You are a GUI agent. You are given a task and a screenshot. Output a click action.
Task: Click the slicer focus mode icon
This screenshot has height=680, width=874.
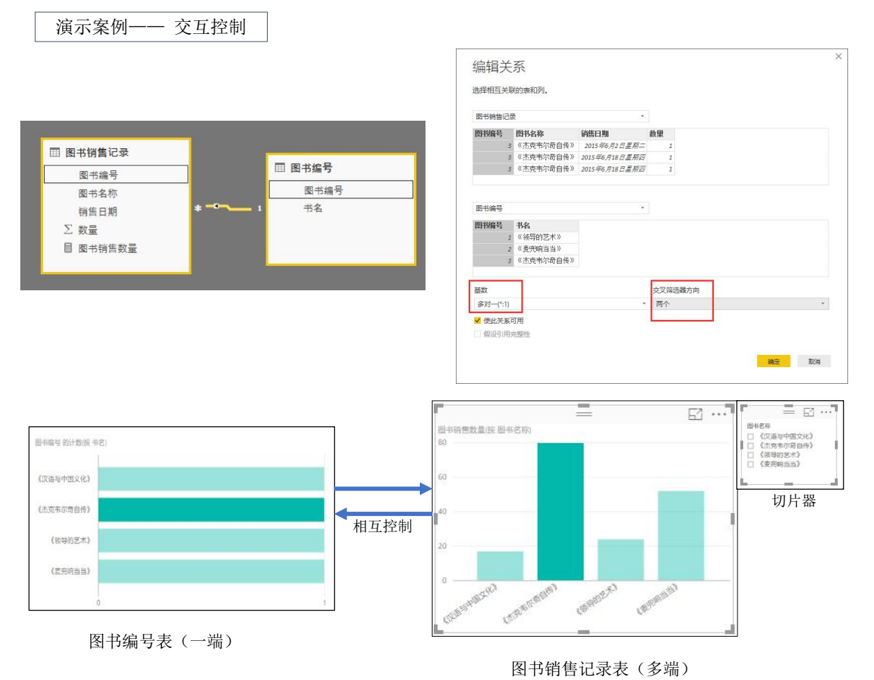809,412
